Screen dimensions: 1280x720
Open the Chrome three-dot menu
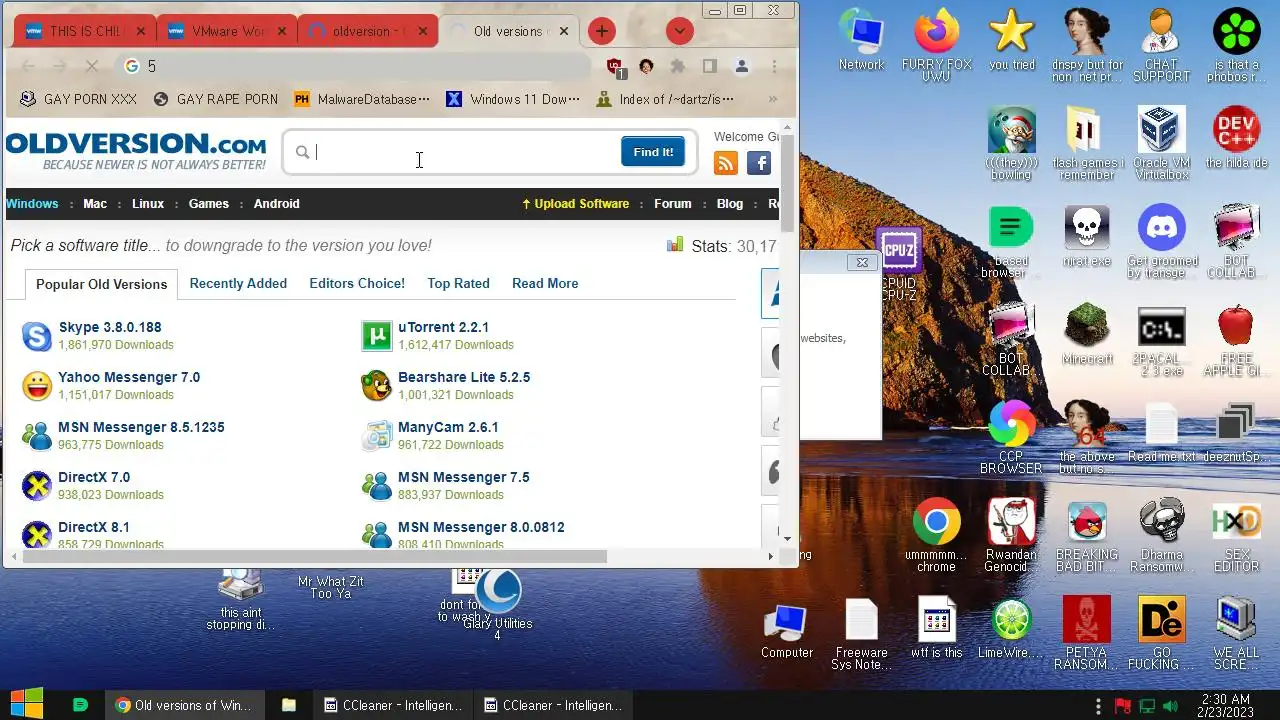[774, 66]
